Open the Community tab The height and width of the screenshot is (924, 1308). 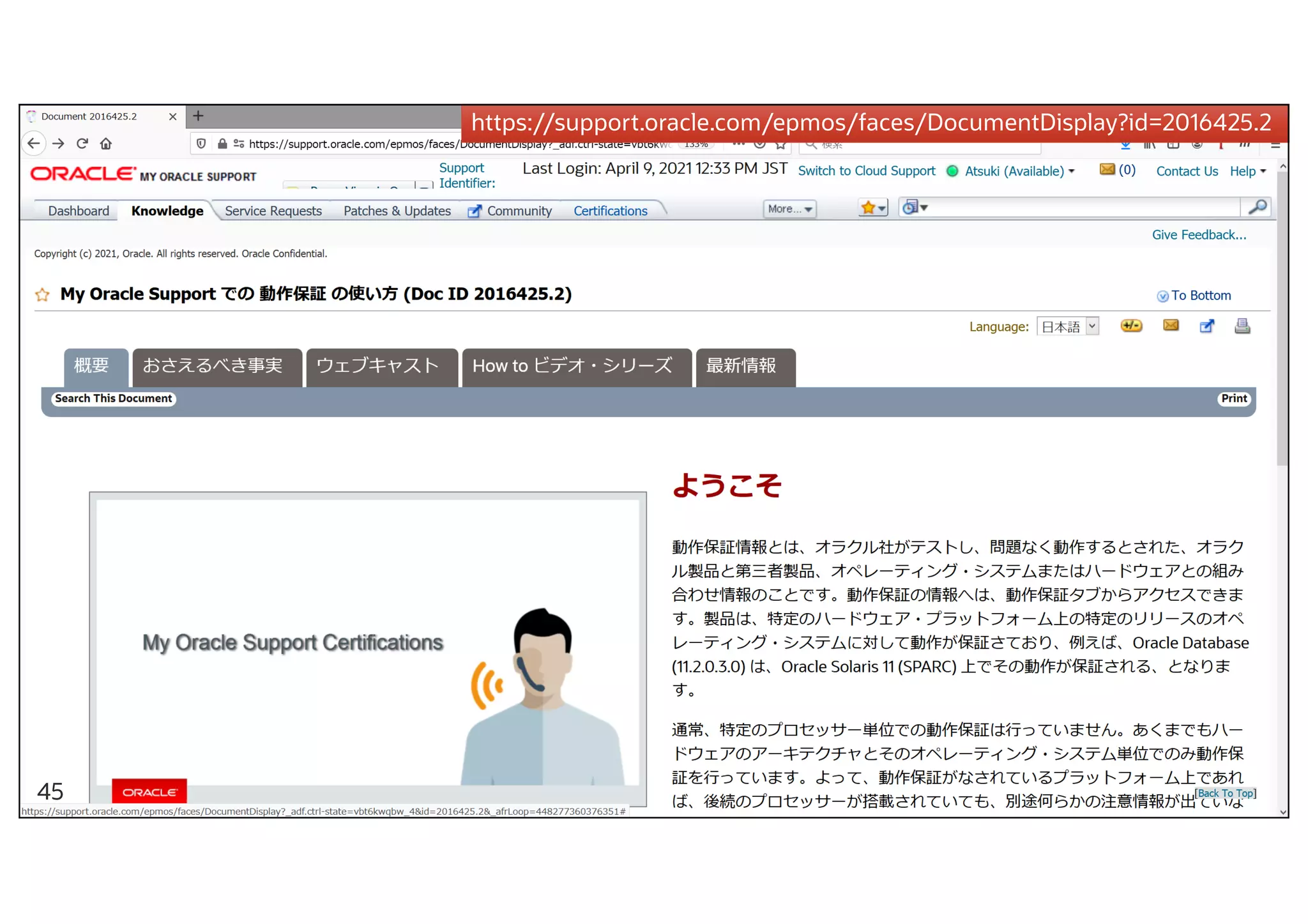point(519,211)
